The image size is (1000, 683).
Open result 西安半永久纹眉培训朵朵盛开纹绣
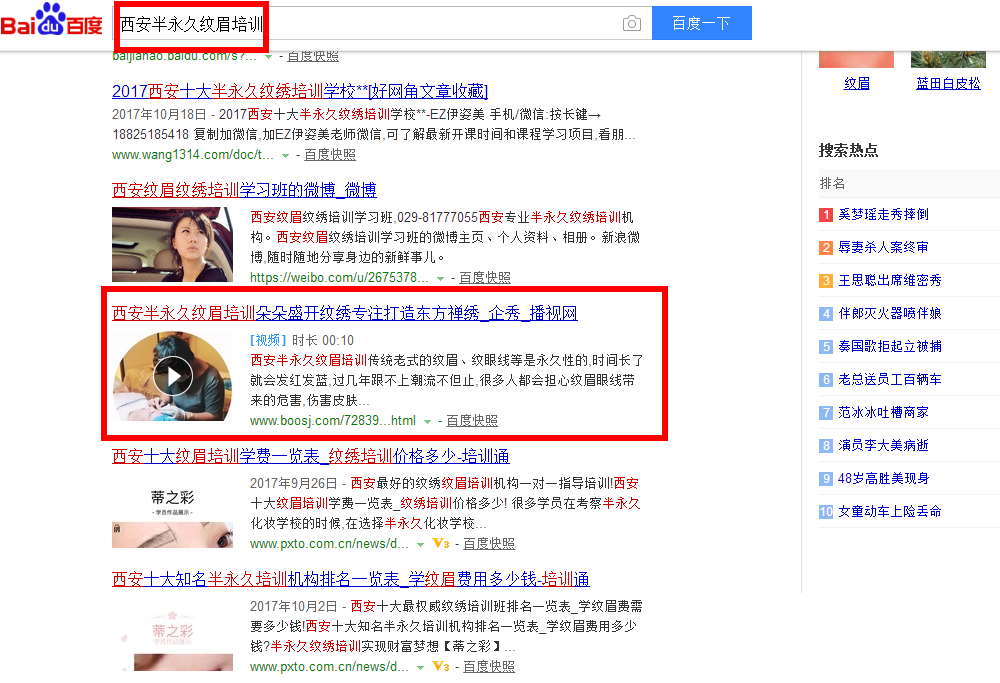(x=345, y=313)
